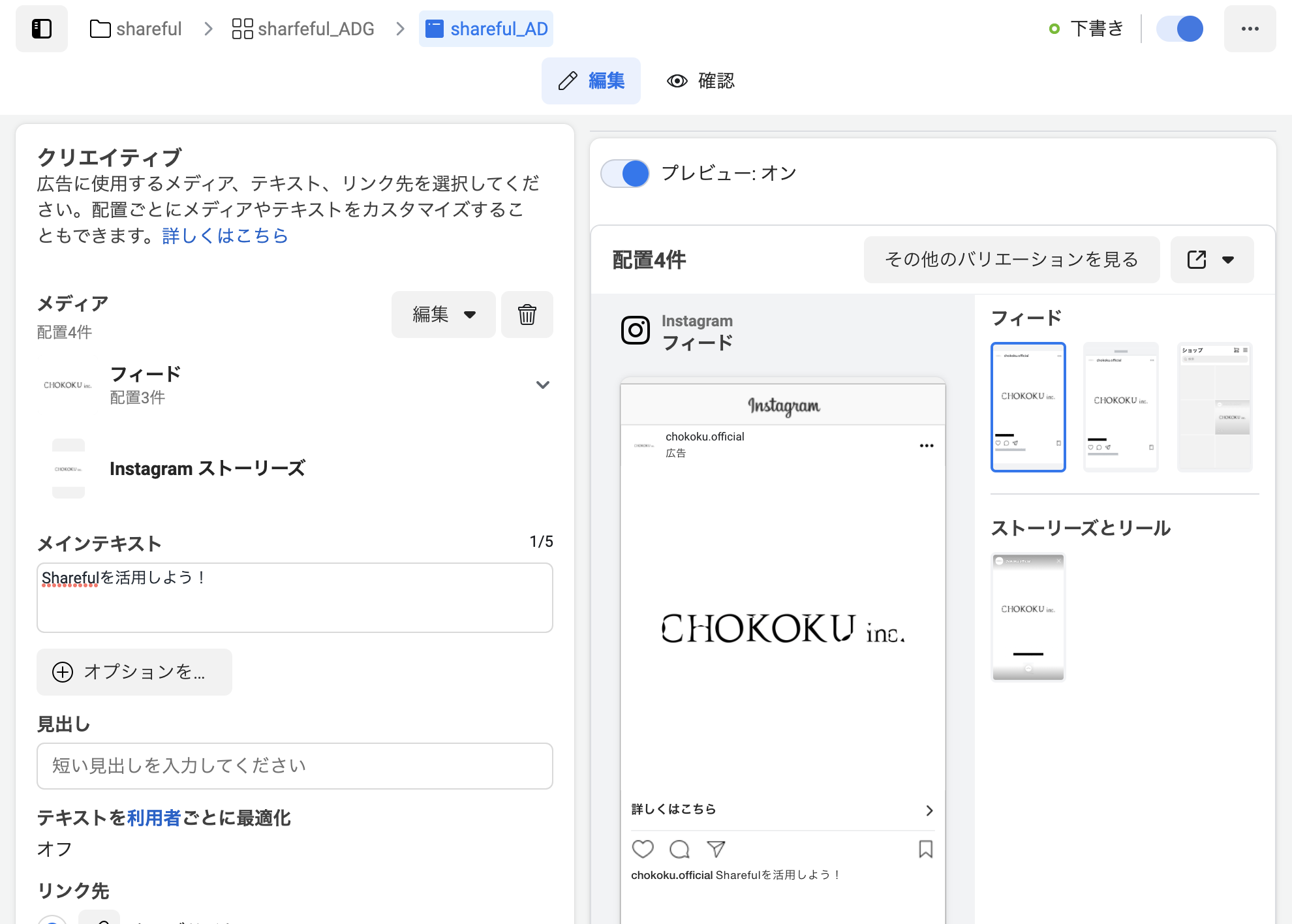Screen dimensions: 1292x924
Task: Select the shareful_AD breadcrumb
Action: pos(486,29)
